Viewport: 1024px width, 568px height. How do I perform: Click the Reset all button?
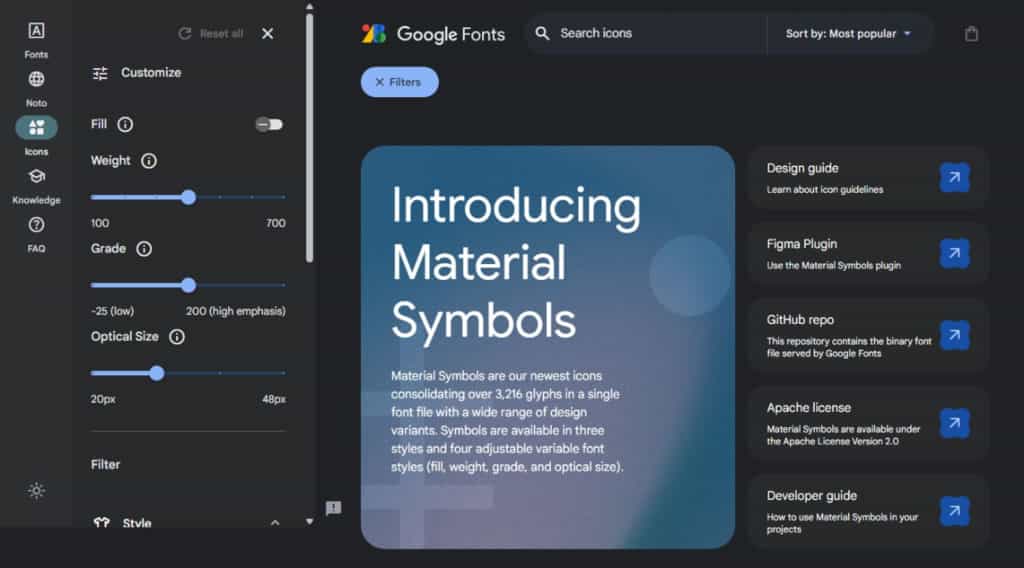(x=211, y=34)
